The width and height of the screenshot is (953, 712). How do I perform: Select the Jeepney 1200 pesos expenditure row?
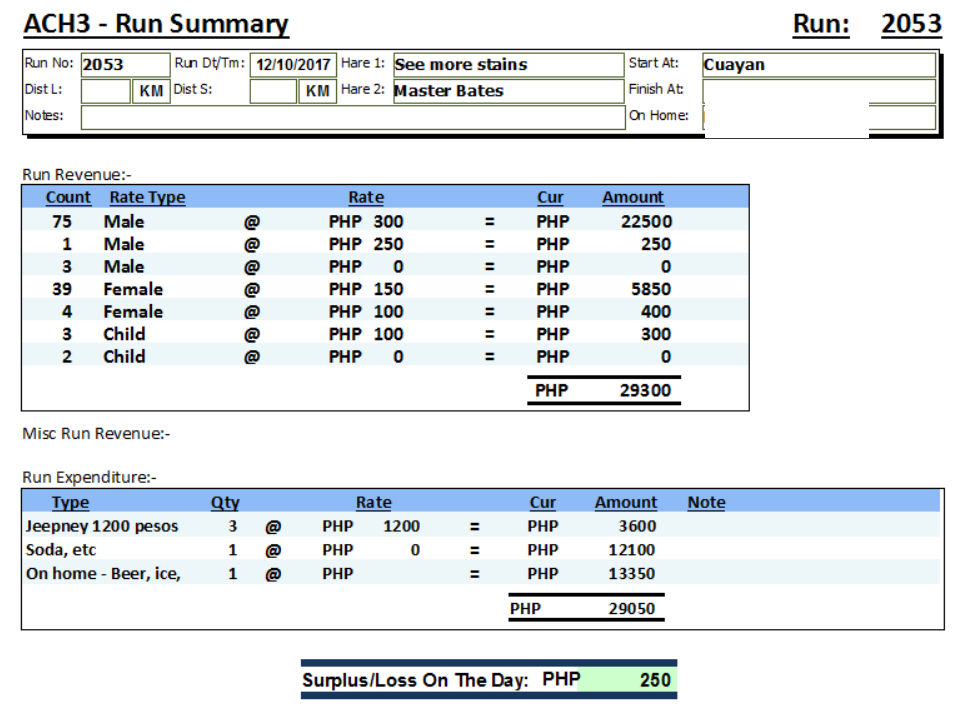click(102, 526)
